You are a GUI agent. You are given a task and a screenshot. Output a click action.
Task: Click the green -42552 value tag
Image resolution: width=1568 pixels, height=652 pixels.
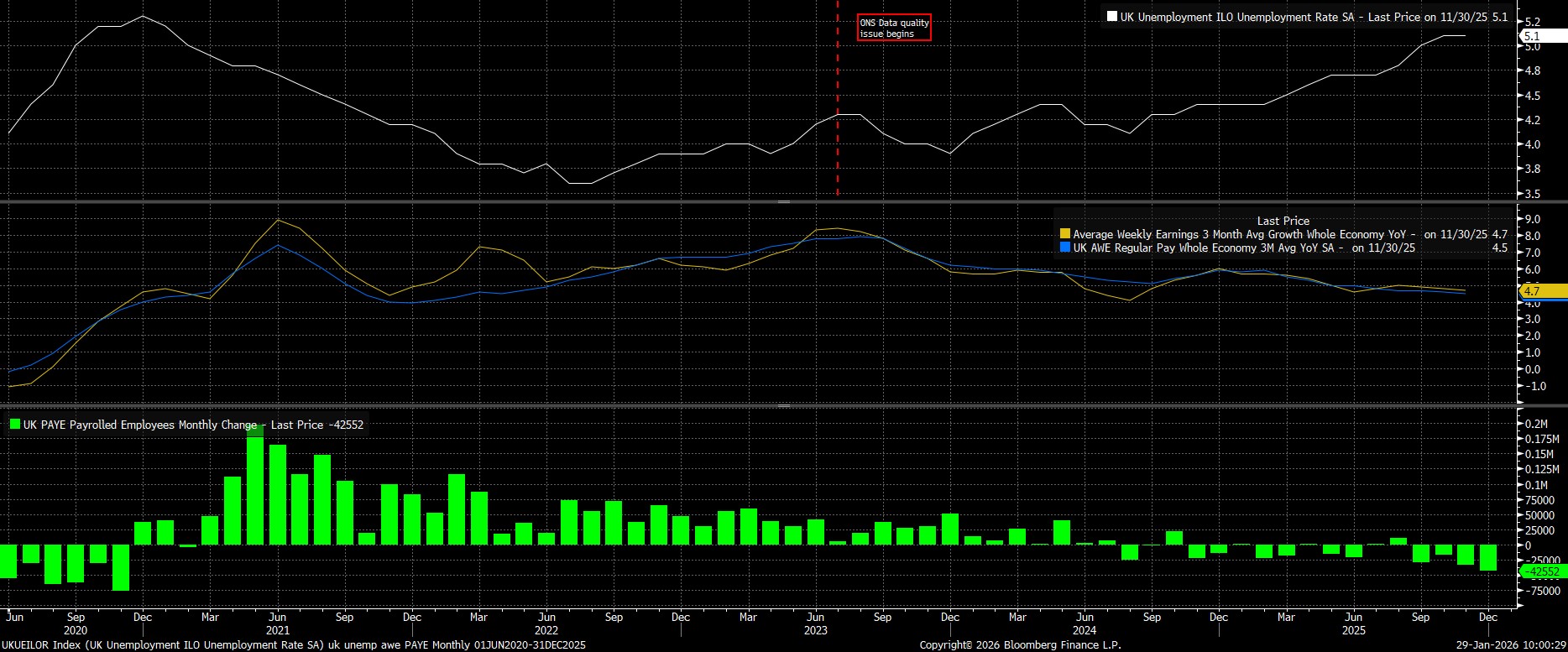(x=1543, y=571)
